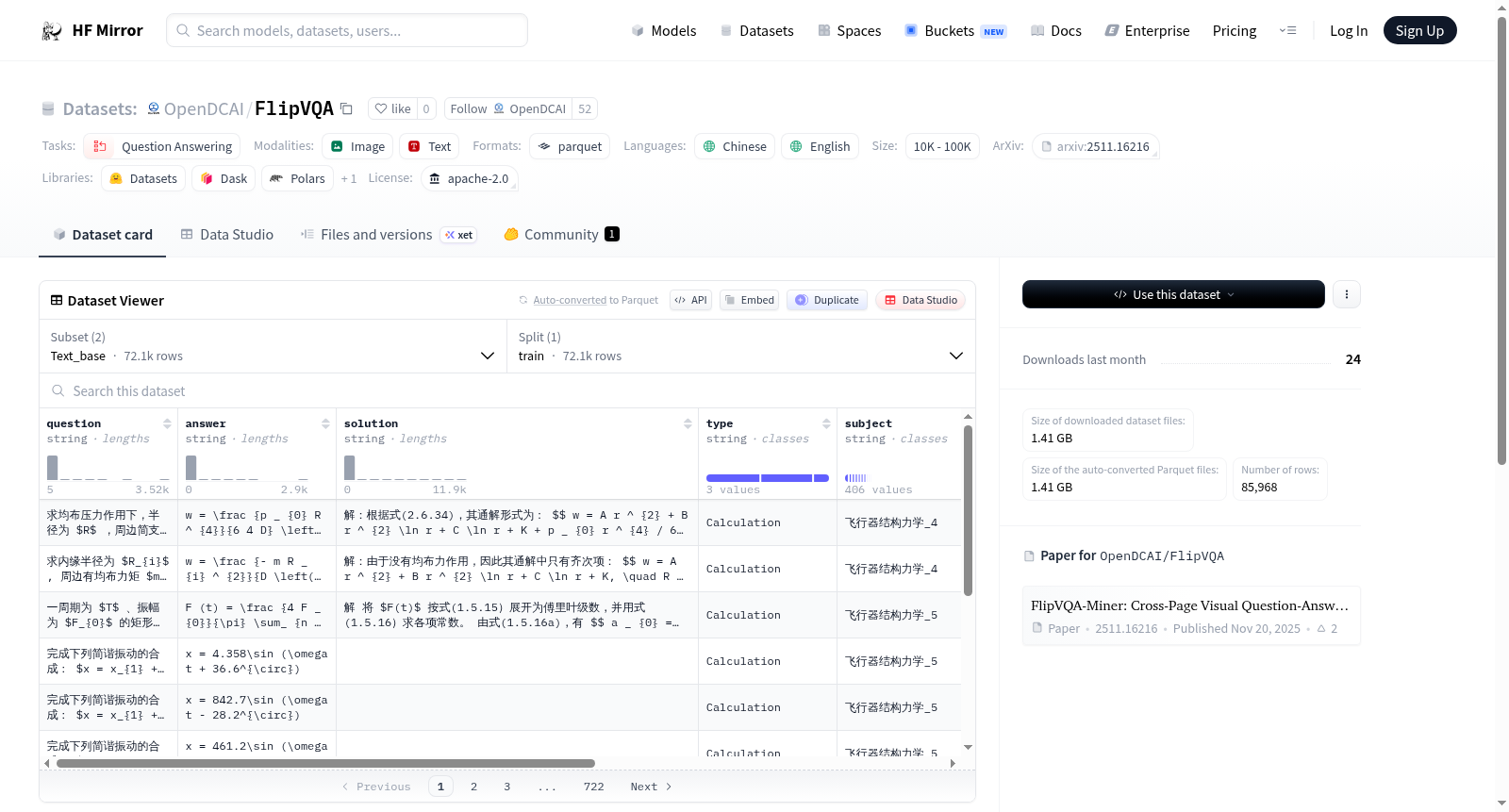Click the page vertical scrollbar
The height and width of the screenshot is (812, 1509).
[x=1501, y=241]
